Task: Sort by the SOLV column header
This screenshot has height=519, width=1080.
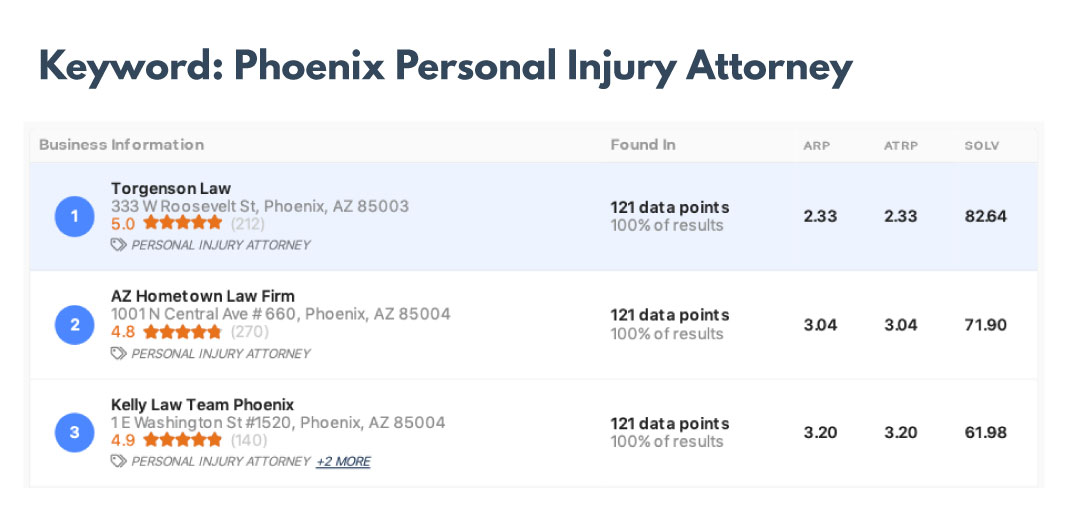Action: point(982,146)
